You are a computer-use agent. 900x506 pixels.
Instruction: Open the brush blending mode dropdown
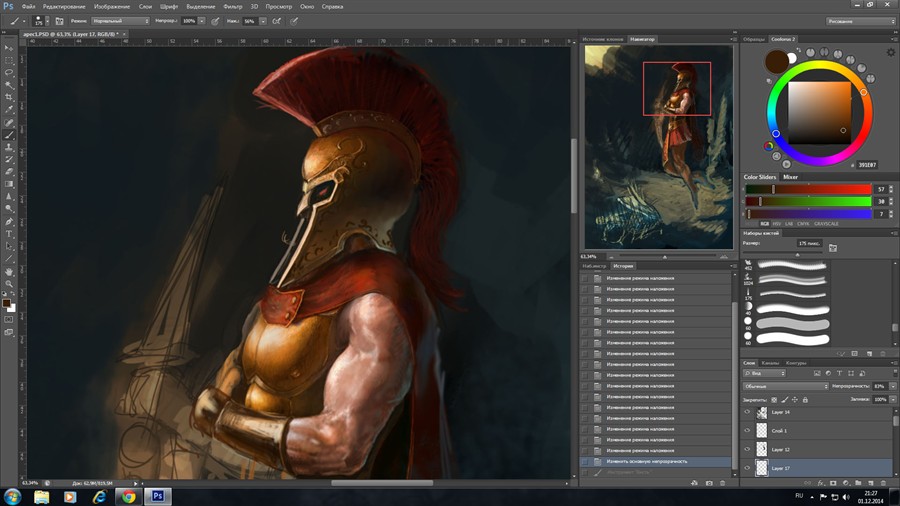coord(121,20)
